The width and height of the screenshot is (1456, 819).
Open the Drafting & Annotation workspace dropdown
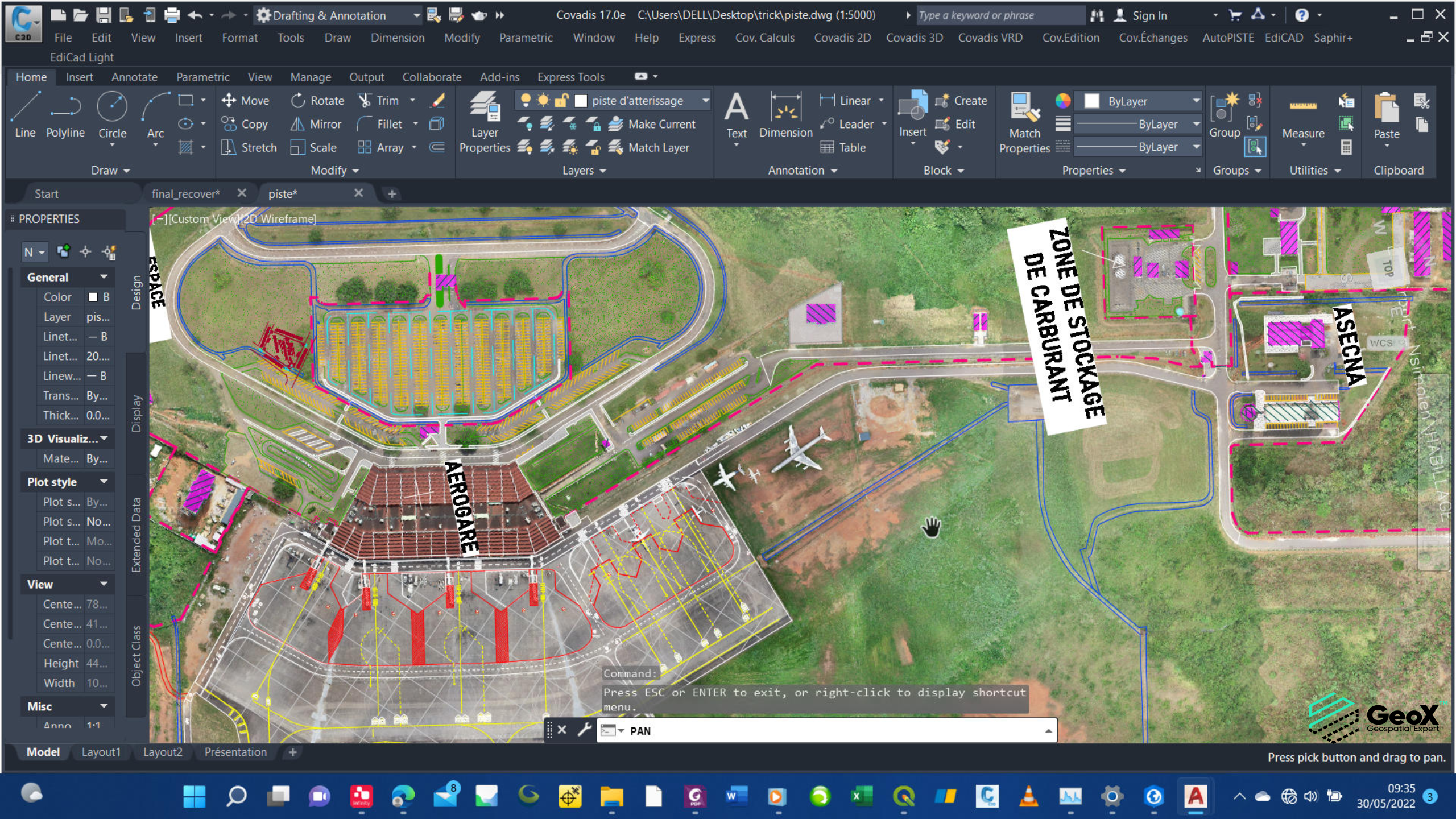[416, 15]
